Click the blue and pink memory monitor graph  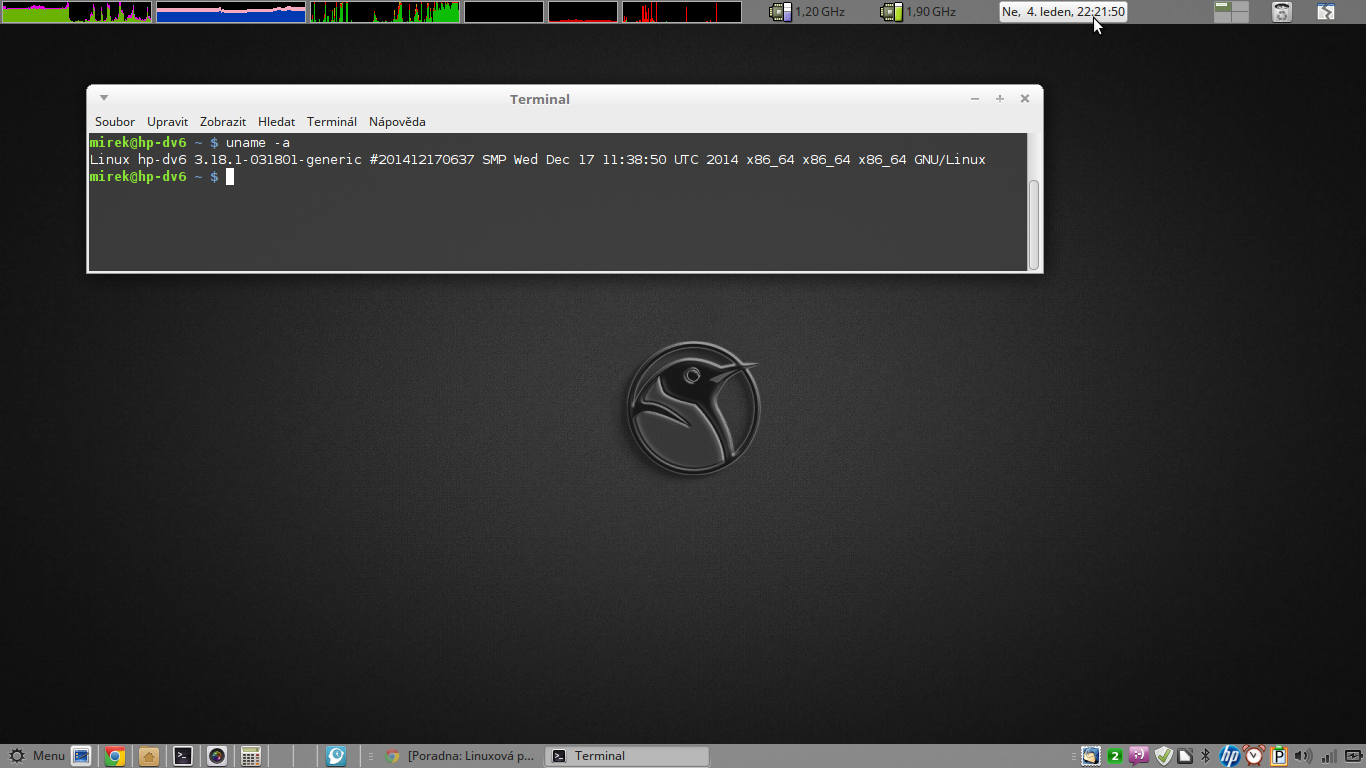coord(231,12)
